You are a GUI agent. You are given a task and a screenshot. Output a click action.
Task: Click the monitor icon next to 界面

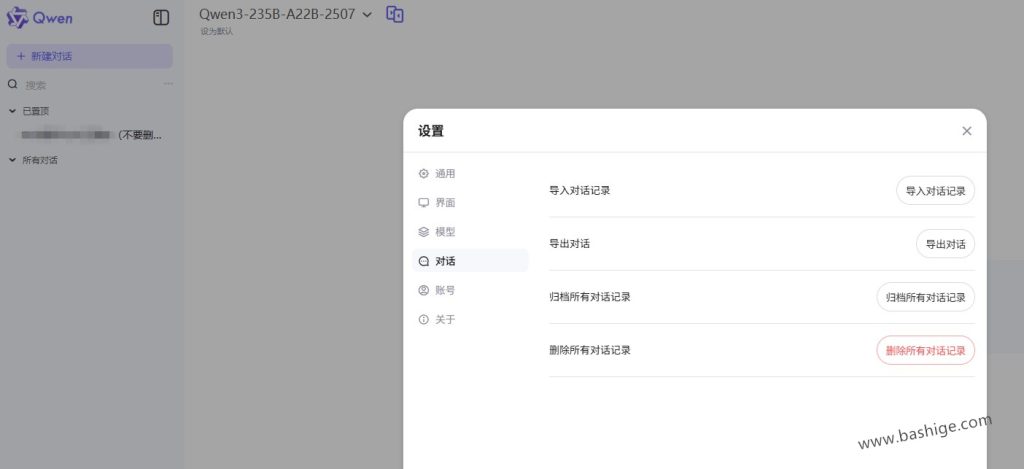coord(423,202)
